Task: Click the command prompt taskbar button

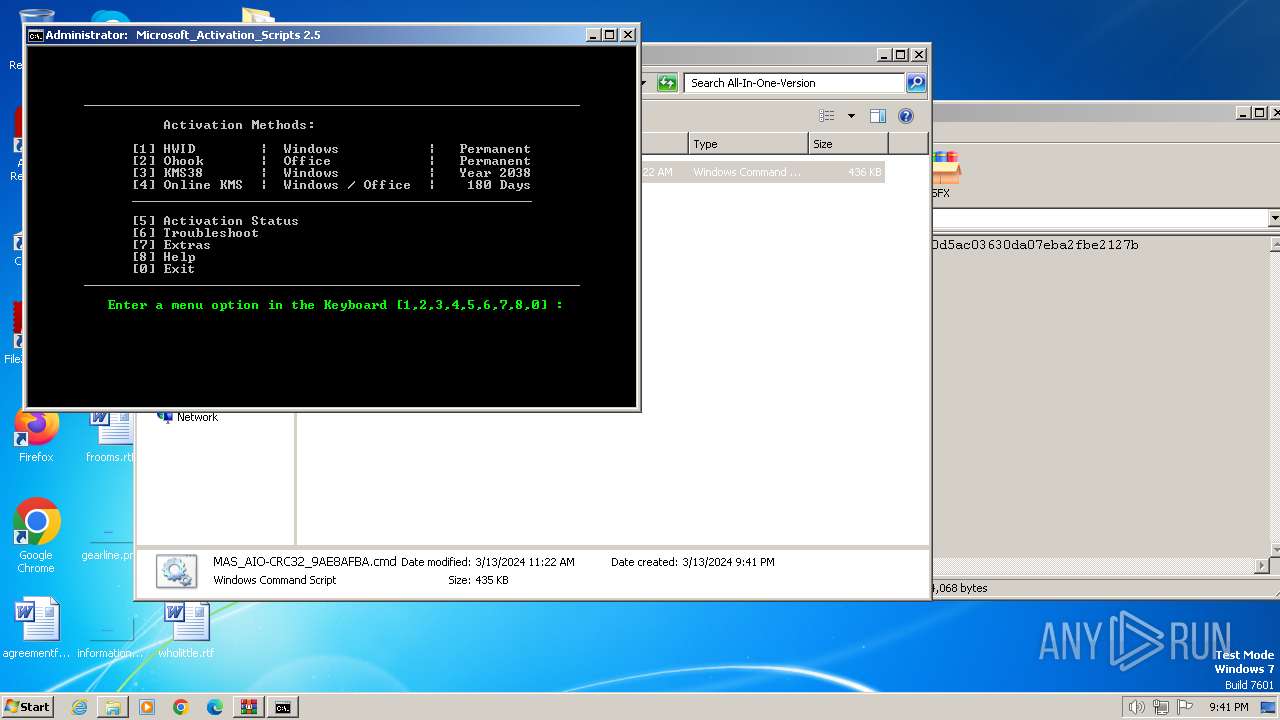Action: (x=283, y=707)
